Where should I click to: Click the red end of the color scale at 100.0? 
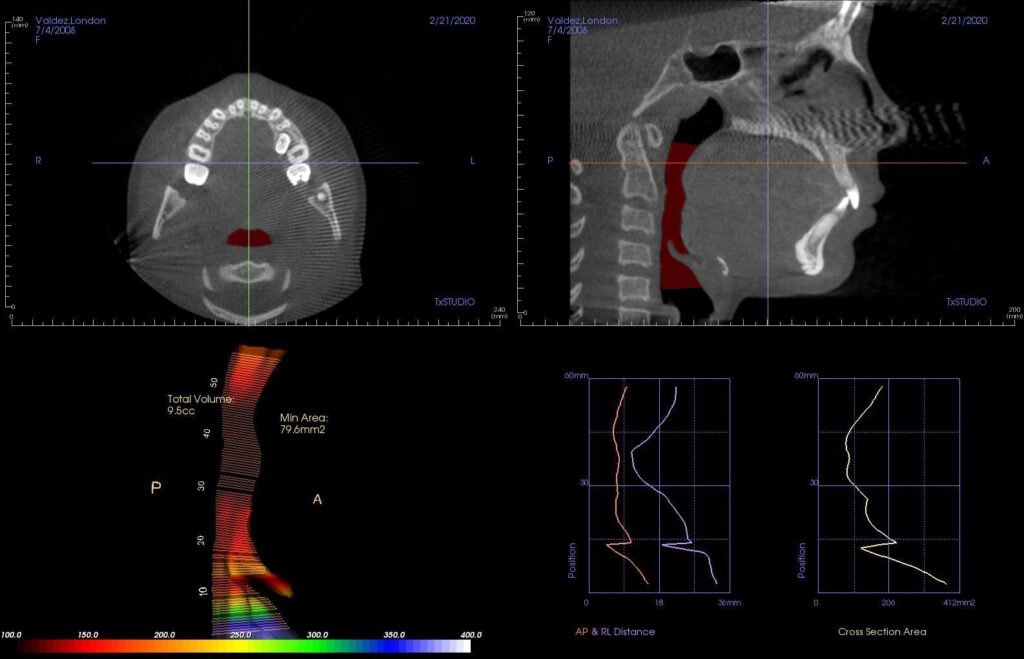pyautogui.click(x=22, y=647)
